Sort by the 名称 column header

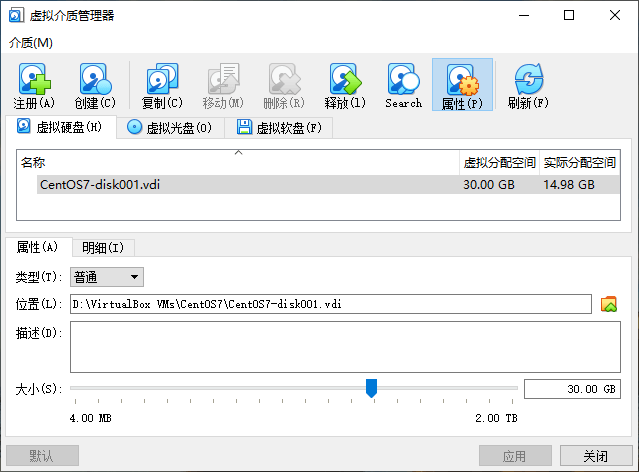pyautogui.click(x=238, y=163)
